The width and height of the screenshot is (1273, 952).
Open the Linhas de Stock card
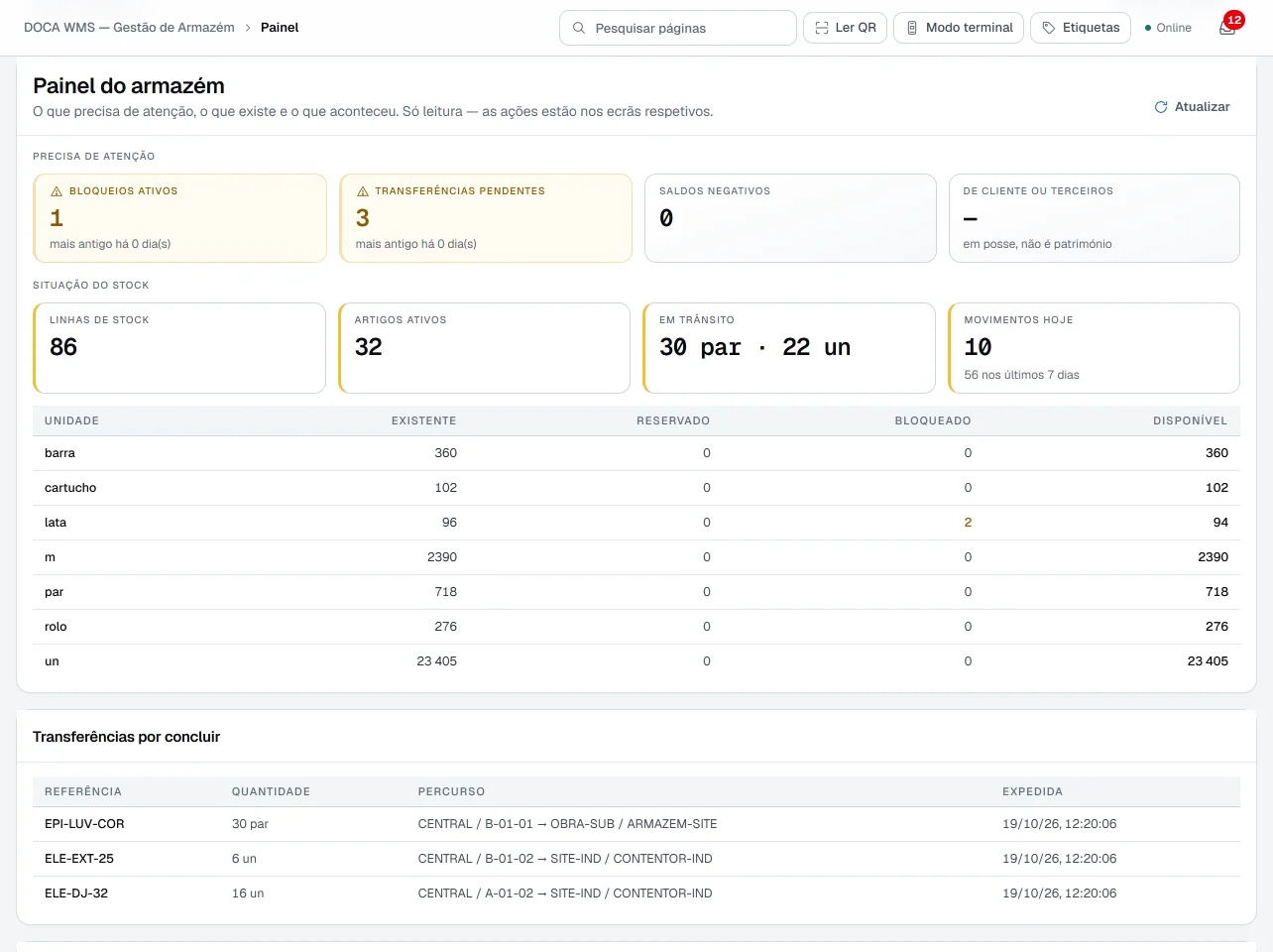pos(179,348)
